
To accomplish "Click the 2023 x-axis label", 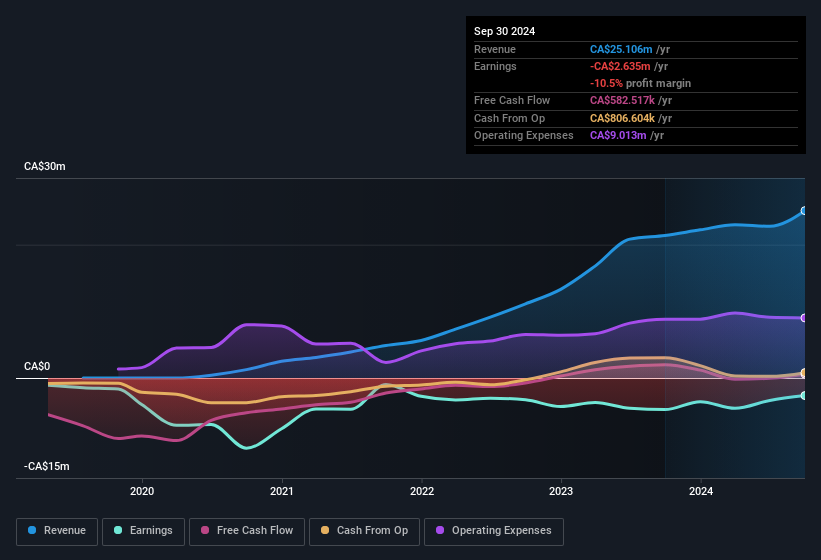I will (561, 491).
